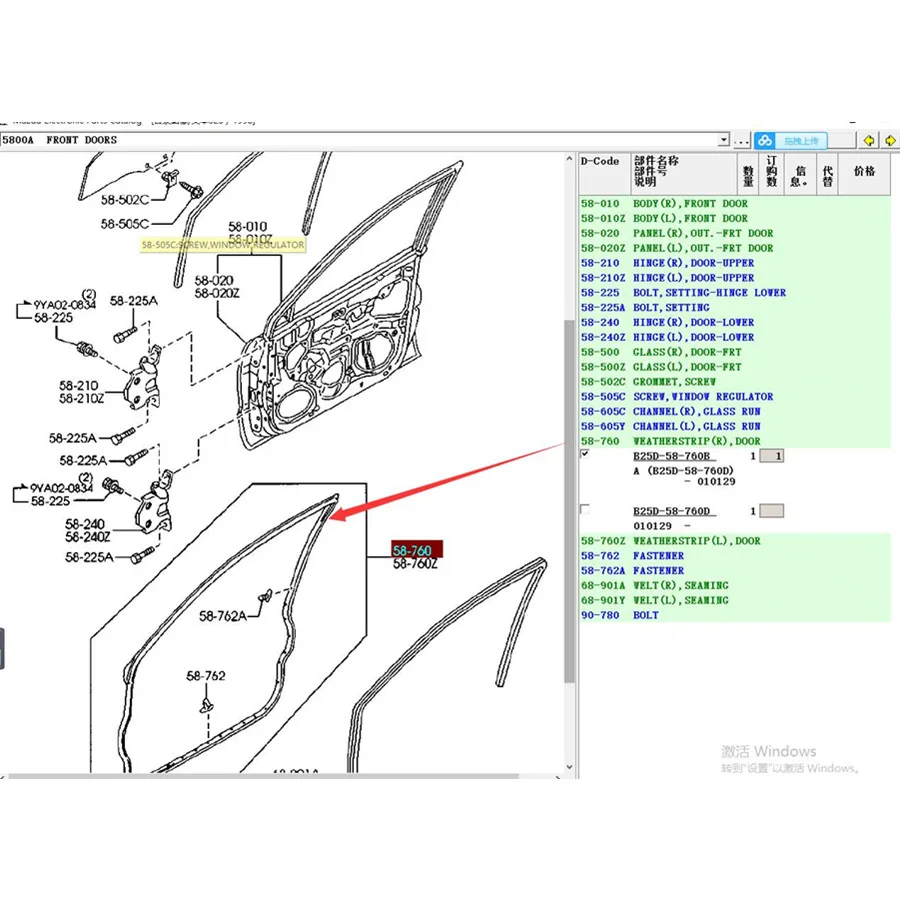Click the 58-020 label in diagram
The image size is (900, 900).
pos(214,280)
